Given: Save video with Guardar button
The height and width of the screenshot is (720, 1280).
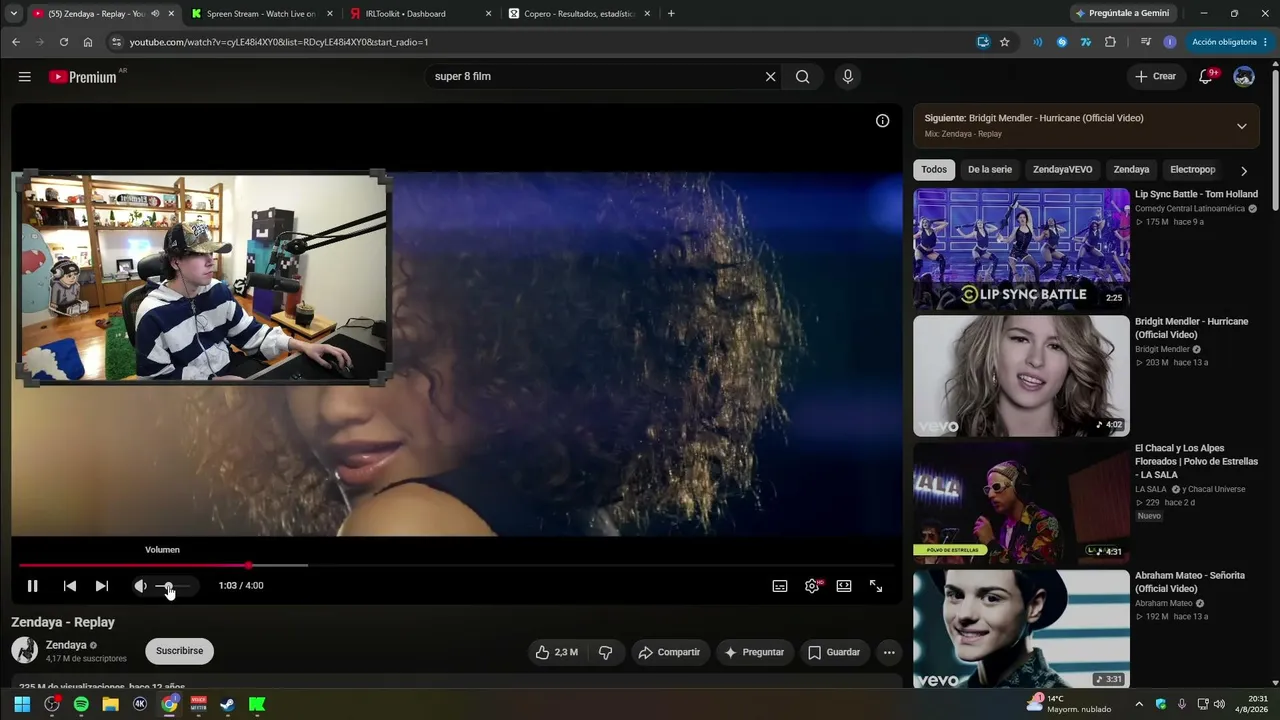Looking at the screenshot, I should coord(834,652).
